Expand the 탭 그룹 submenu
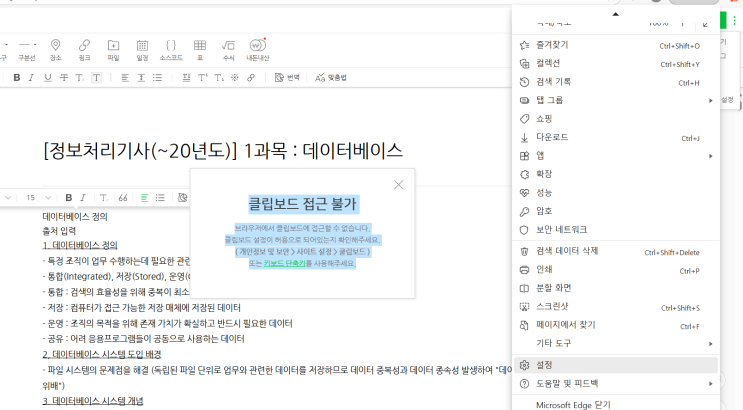Image resolution: width=743 pixels, height=410 pixels. (x=616, y=100)
